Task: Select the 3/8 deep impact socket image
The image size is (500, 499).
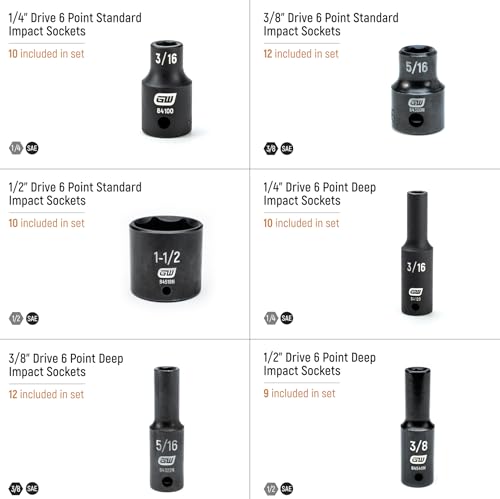Action: pyautogui.click(x=418, y=427)
